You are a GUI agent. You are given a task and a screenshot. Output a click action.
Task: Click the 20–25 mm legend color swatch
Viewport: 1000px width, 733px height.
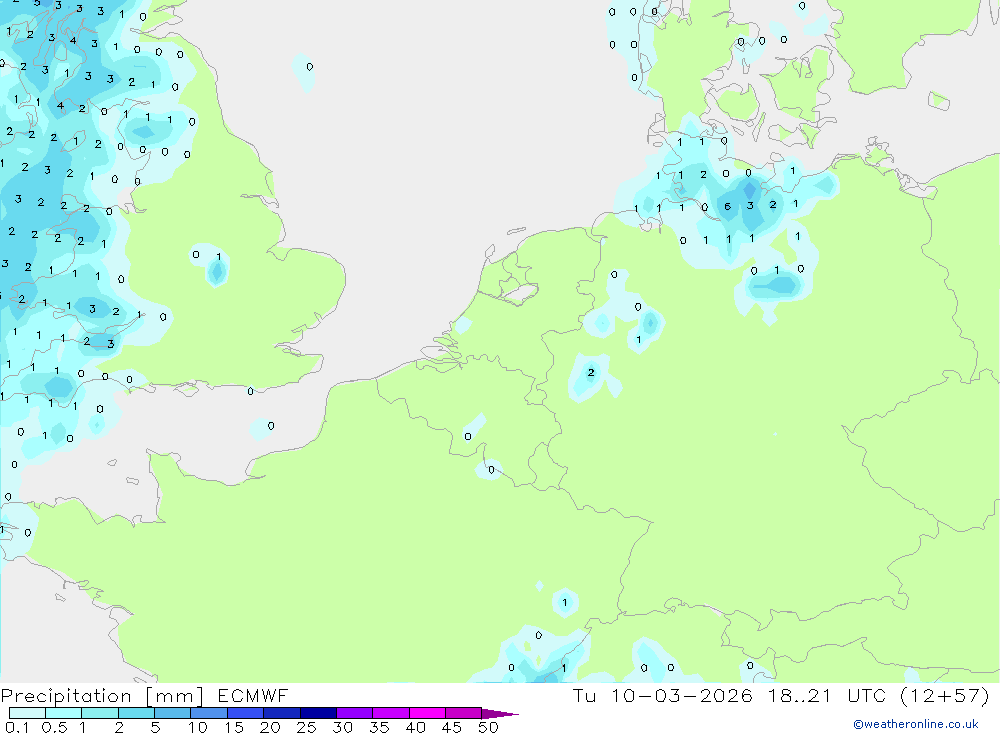(x=282, y=713)
